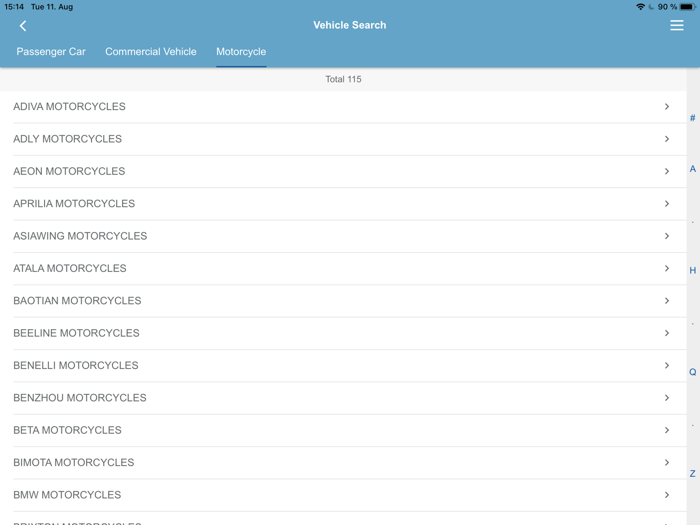Viewport: 700px width, 525px height.
Task: Tap the Do Not Disturb moon icon
Action: [x=651, y=7]
